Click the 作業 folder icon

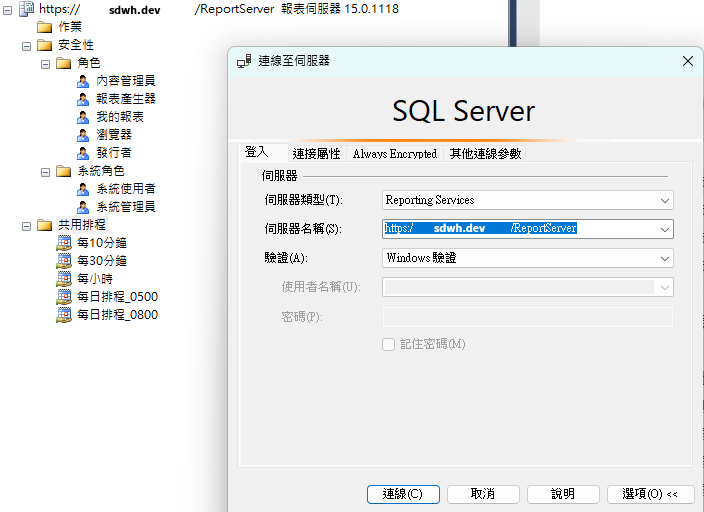coord(44,27)
